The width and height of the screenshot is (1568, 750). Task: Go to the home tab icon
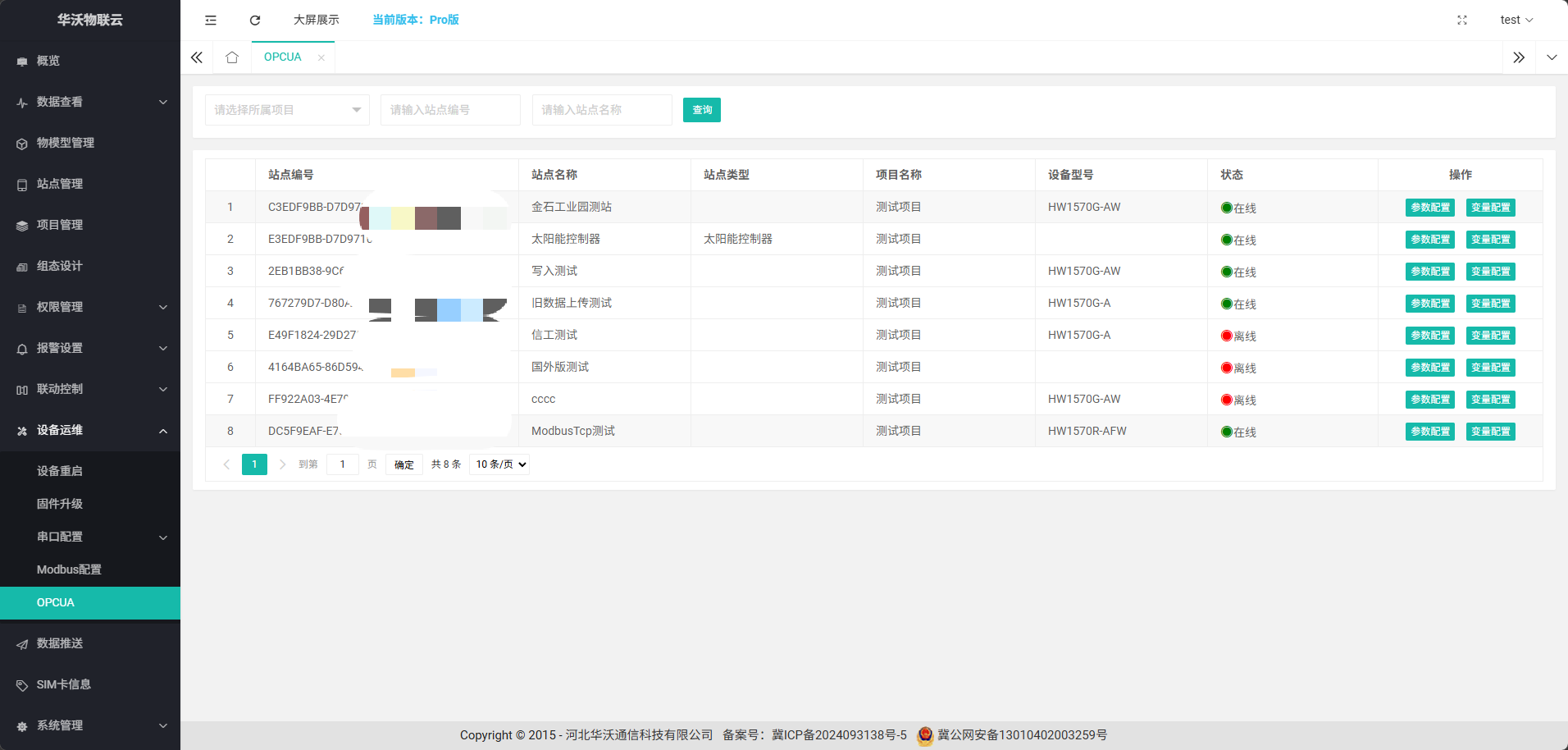[x=232, y=57]
